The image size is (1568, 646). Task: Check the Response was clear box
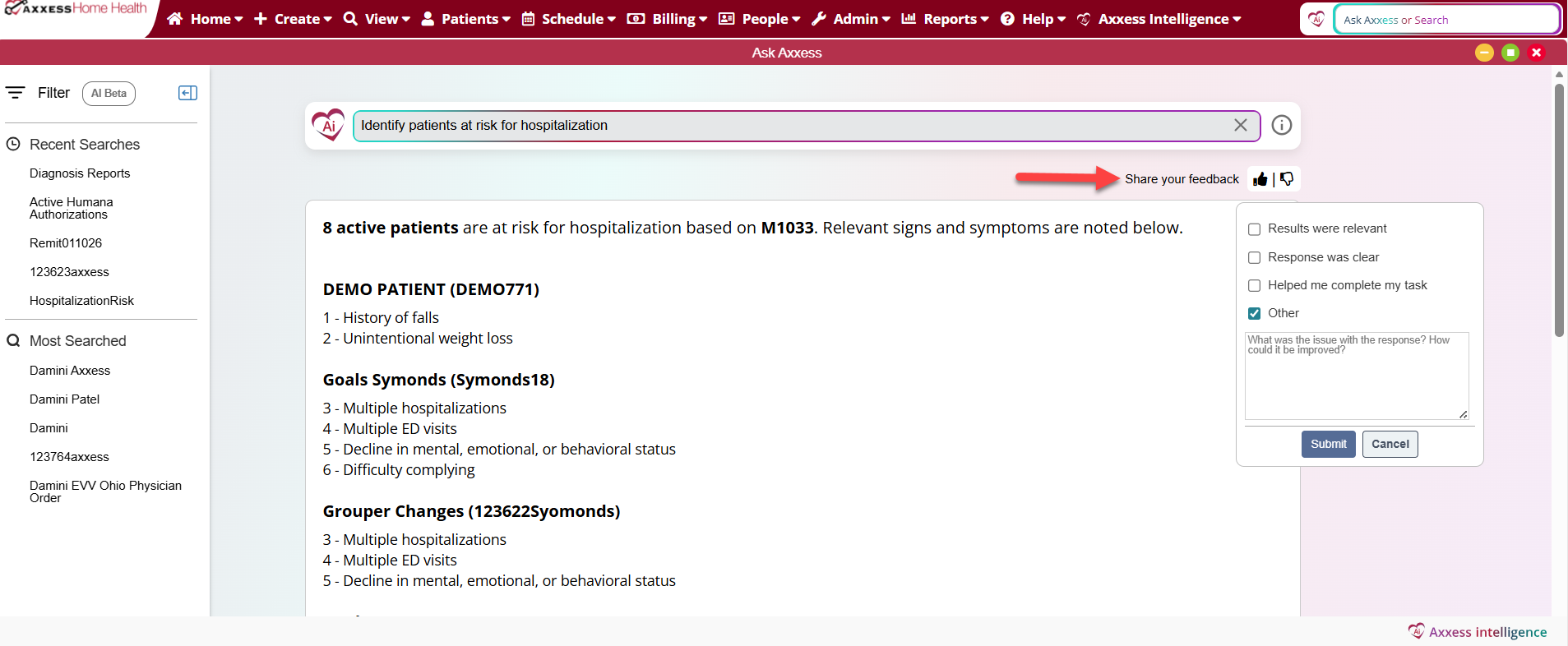1254,258
